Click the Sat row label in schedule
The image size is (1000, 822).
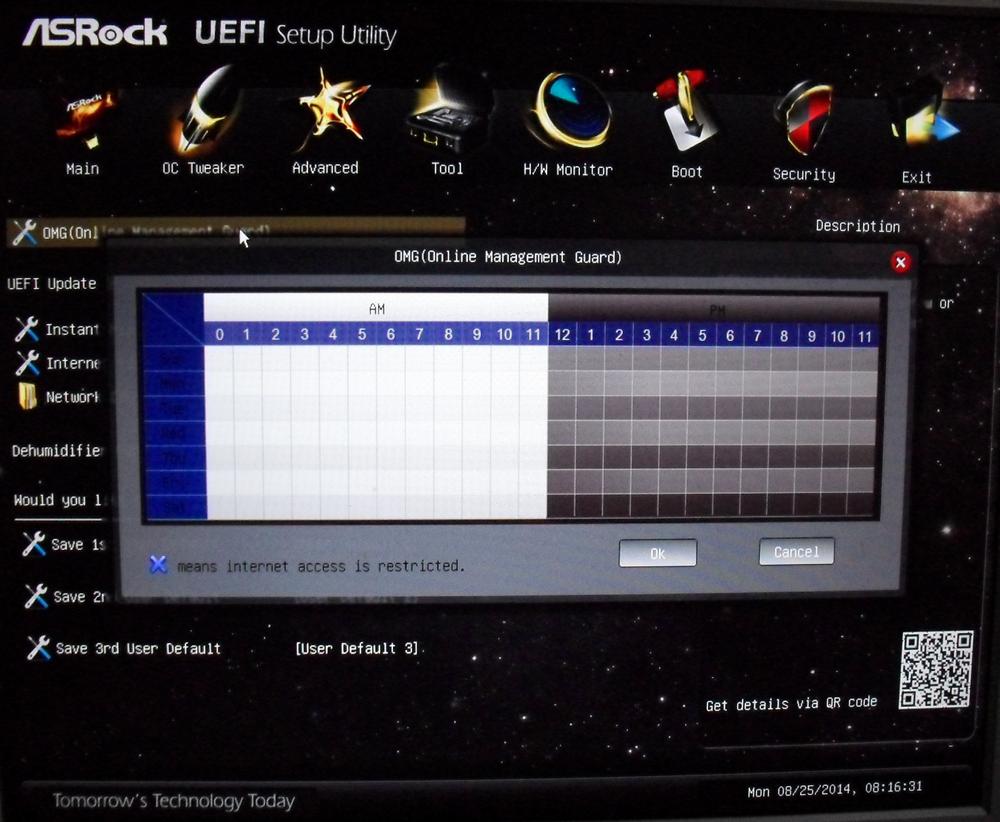pos(175,508)
